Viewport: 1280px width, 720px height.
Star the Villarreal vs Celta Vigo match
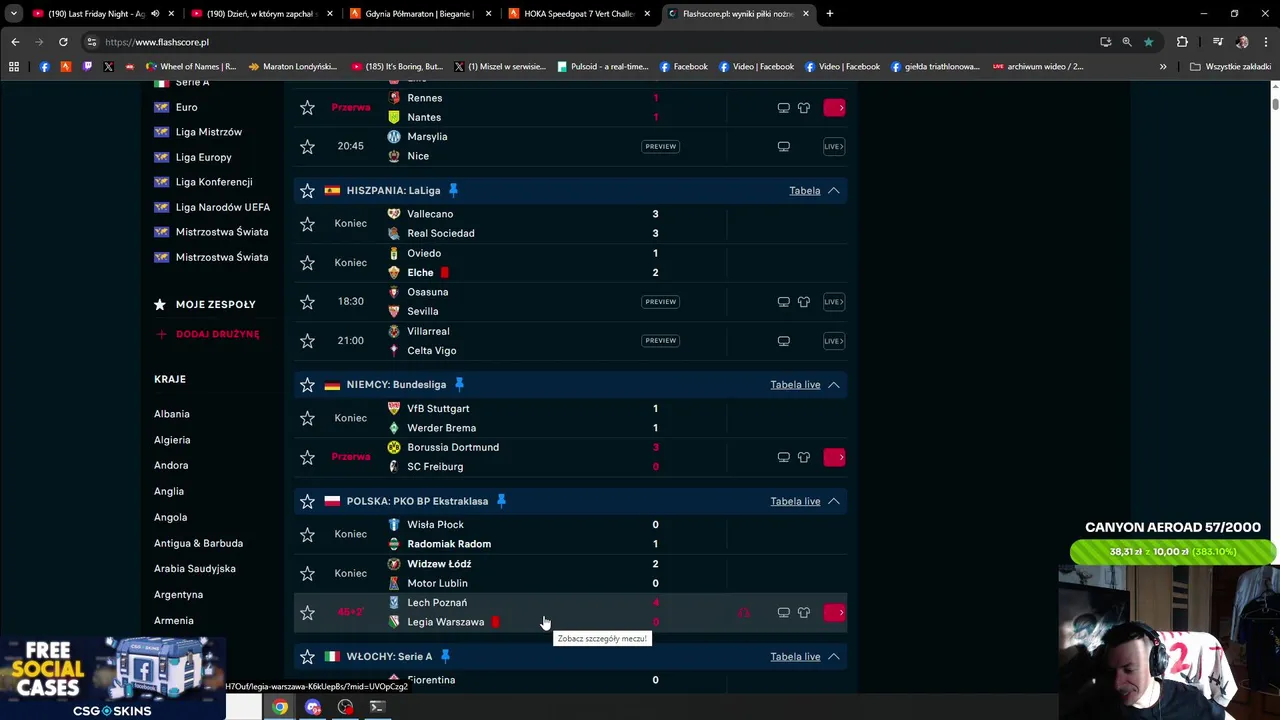coord(307,340)
